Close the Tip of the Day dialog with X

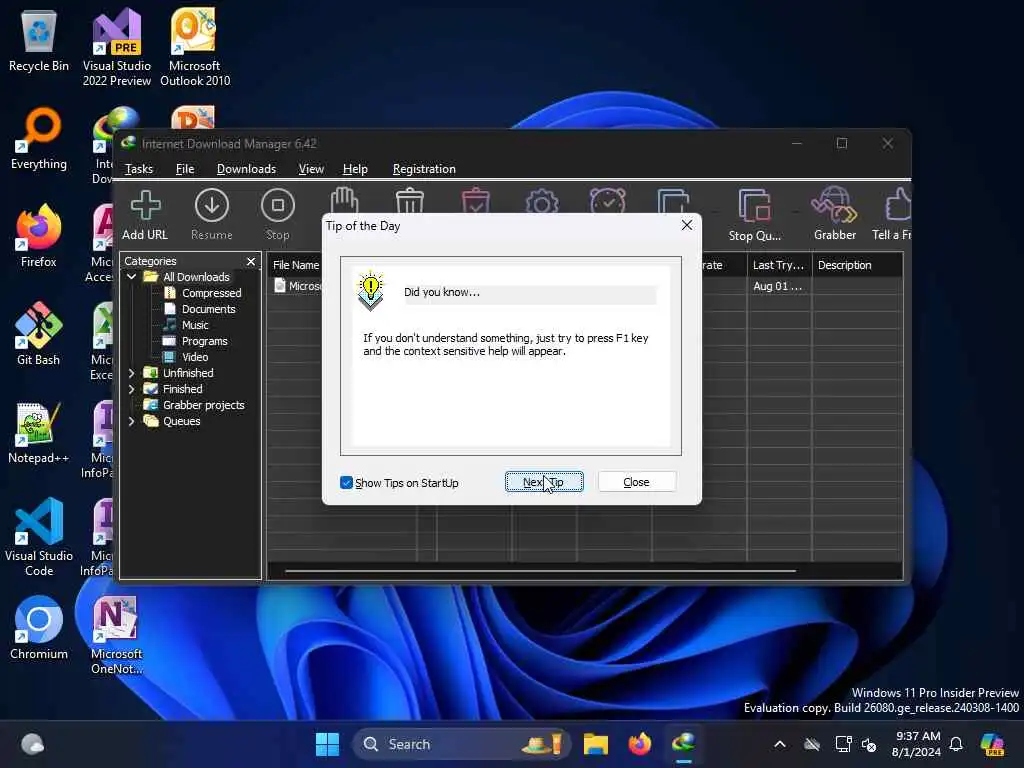[x=686, y=225]
